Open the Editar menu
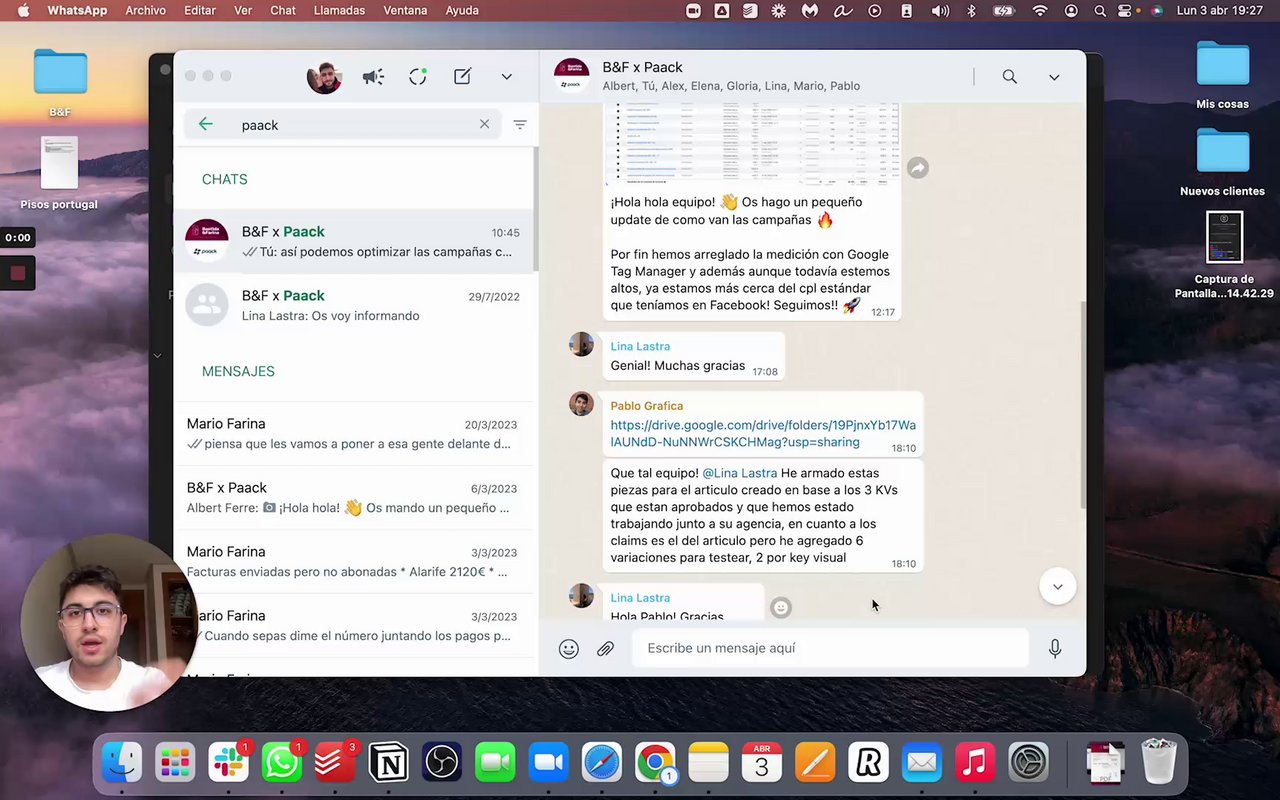1280x800 pixels. point(200,10)
